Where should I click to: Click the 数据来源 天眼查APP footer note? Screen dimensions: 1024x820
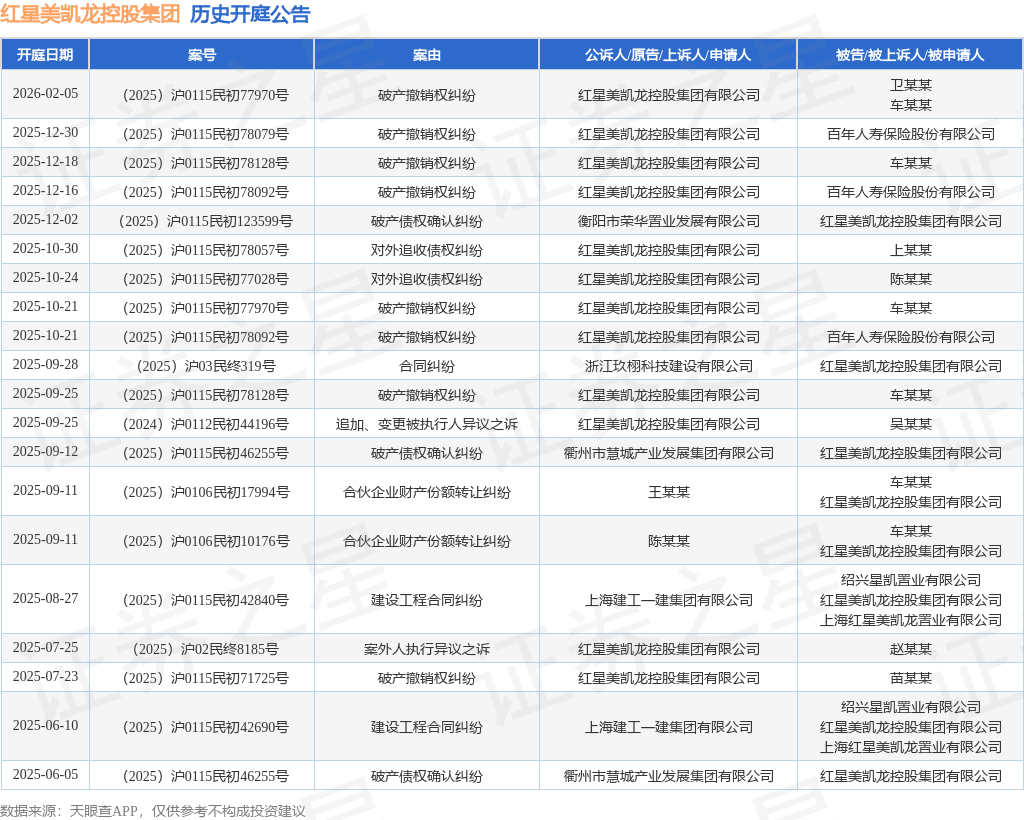(153, 811)
